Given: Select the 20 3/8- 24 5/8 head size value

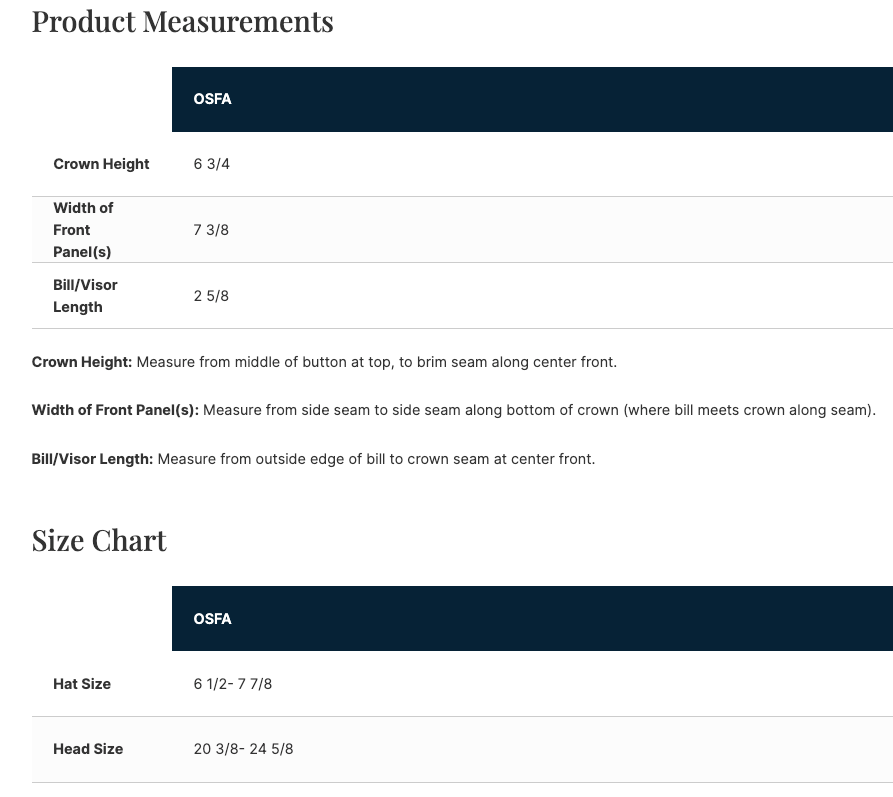Looking at the screenshot, I should [x=243, y=749].
